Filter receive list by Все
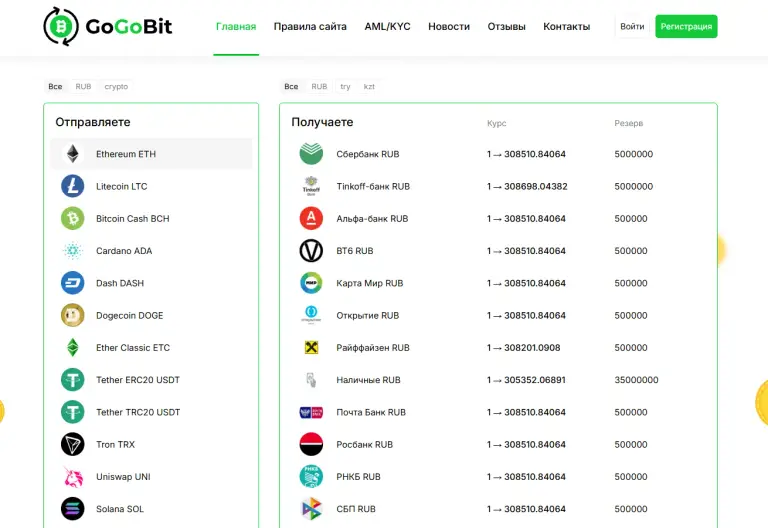This screenshot has width=768, height=528. (291, 87)
